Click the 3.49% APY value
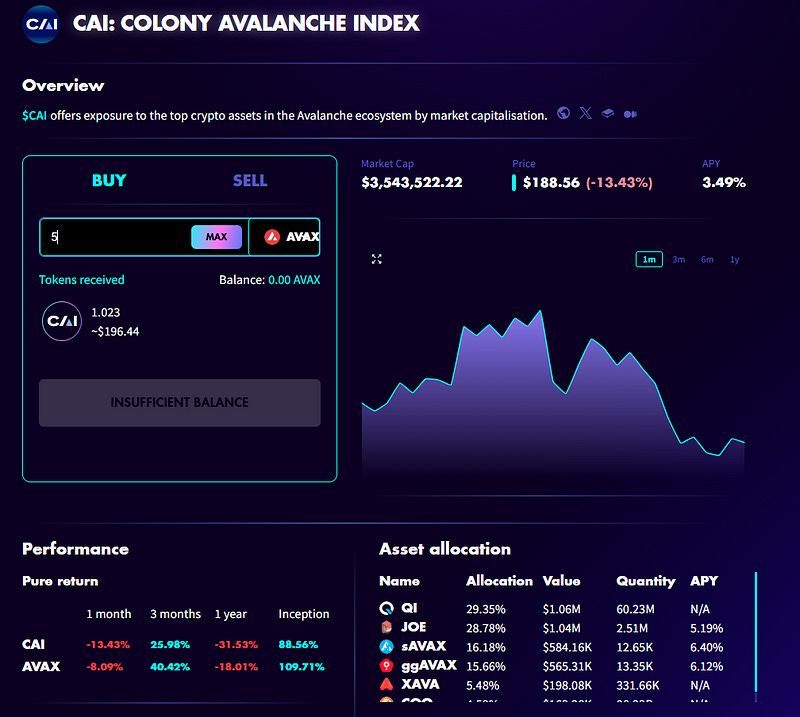800x717 pixels. coord(723,183)
